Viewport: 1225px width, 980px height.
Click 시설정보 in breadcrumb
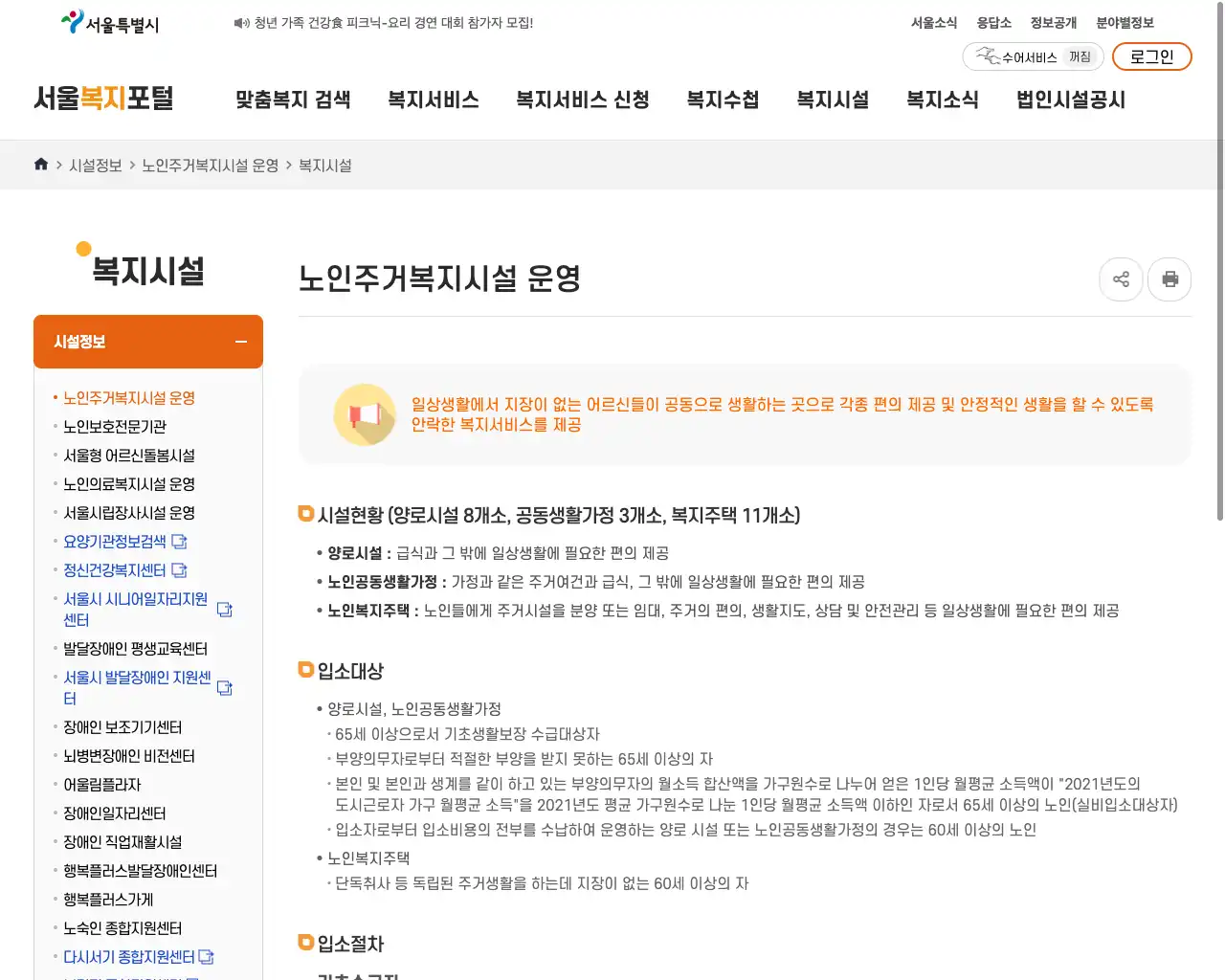(x=96, y=166)
